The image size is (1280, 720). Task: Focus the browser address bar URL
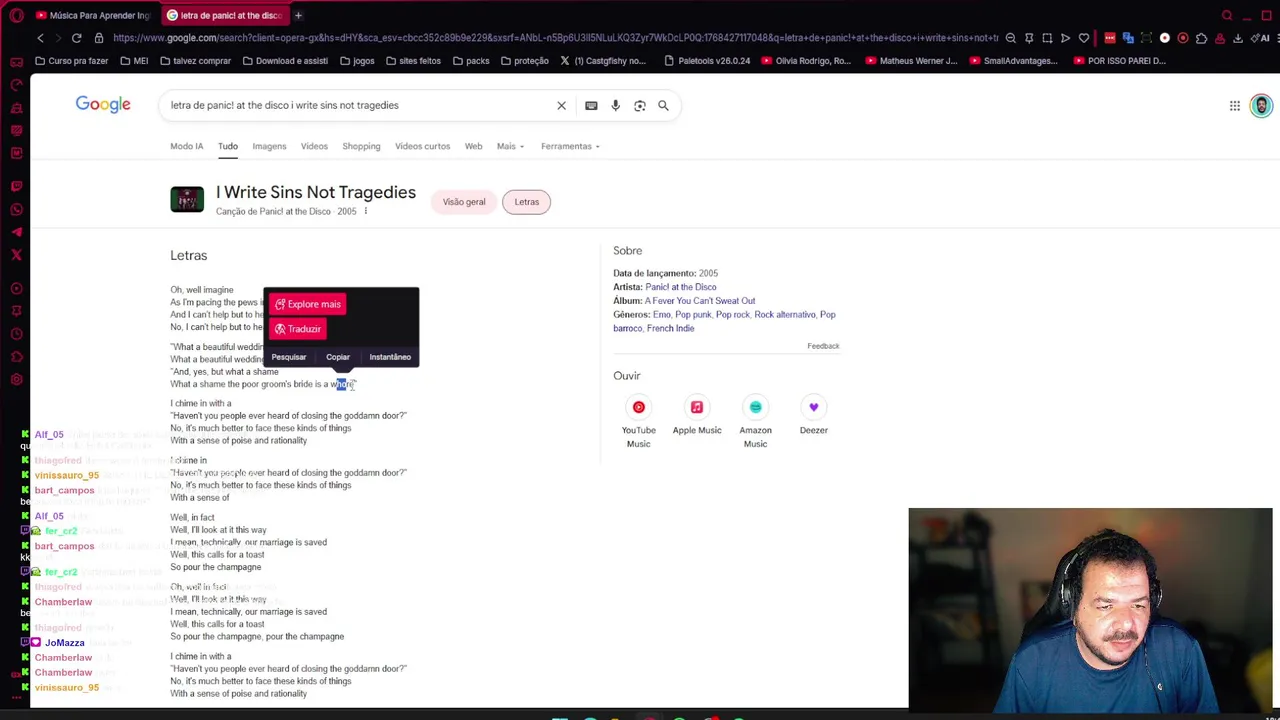click(555, 38)
